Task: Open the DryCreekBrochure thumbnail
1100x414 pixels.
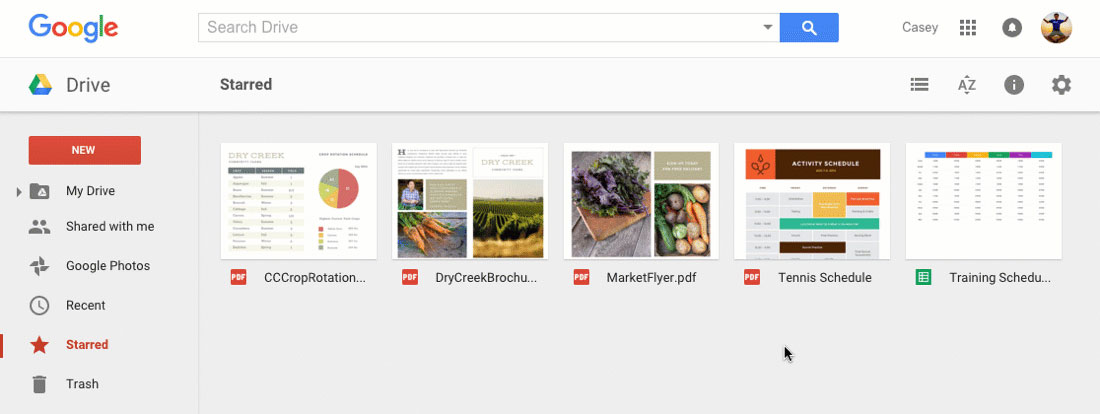Action: point(470,201)
